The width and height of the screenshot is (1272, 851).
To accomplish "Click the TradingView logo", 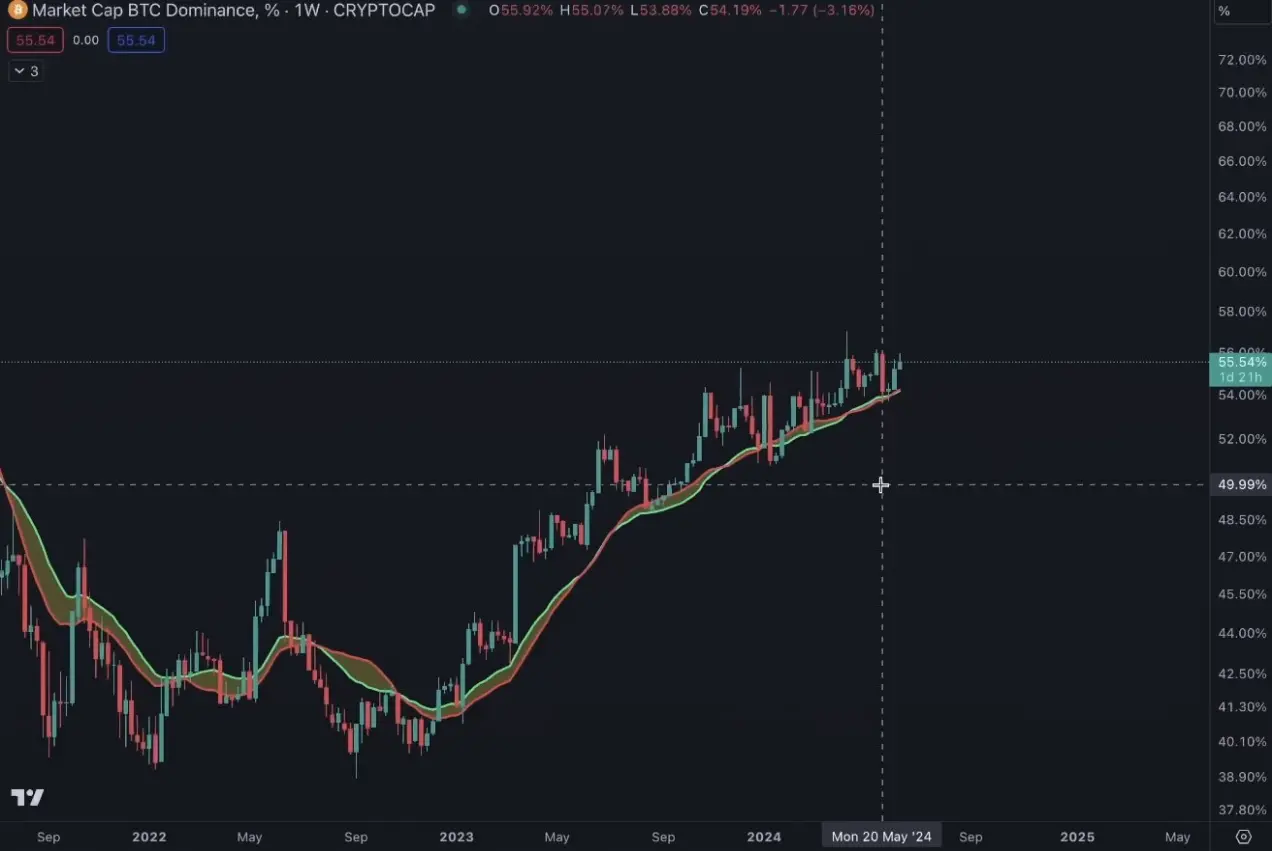I will [27, 797].
